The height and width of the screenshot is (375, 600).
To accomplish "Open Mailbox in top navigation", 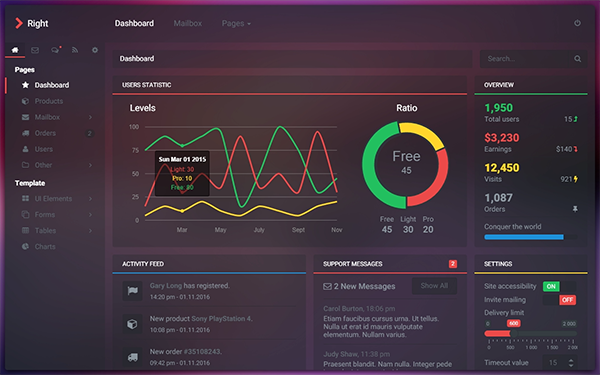I will coord(188,23).
